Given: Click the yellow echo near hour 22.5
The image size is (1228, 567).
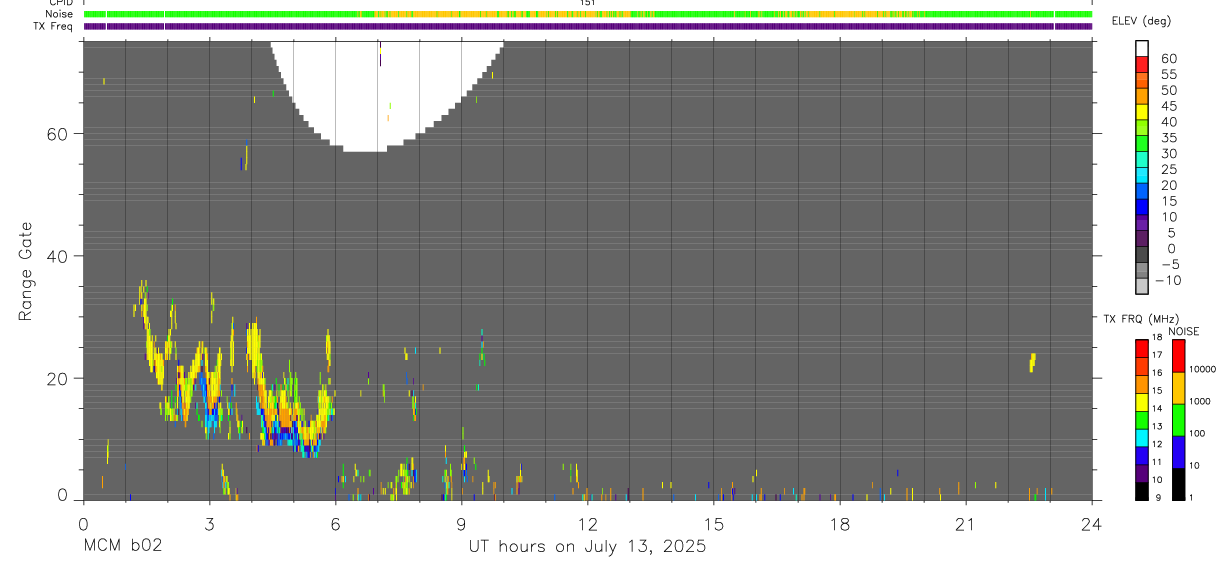Looking at the screenshot, I should click(1032, 362).
